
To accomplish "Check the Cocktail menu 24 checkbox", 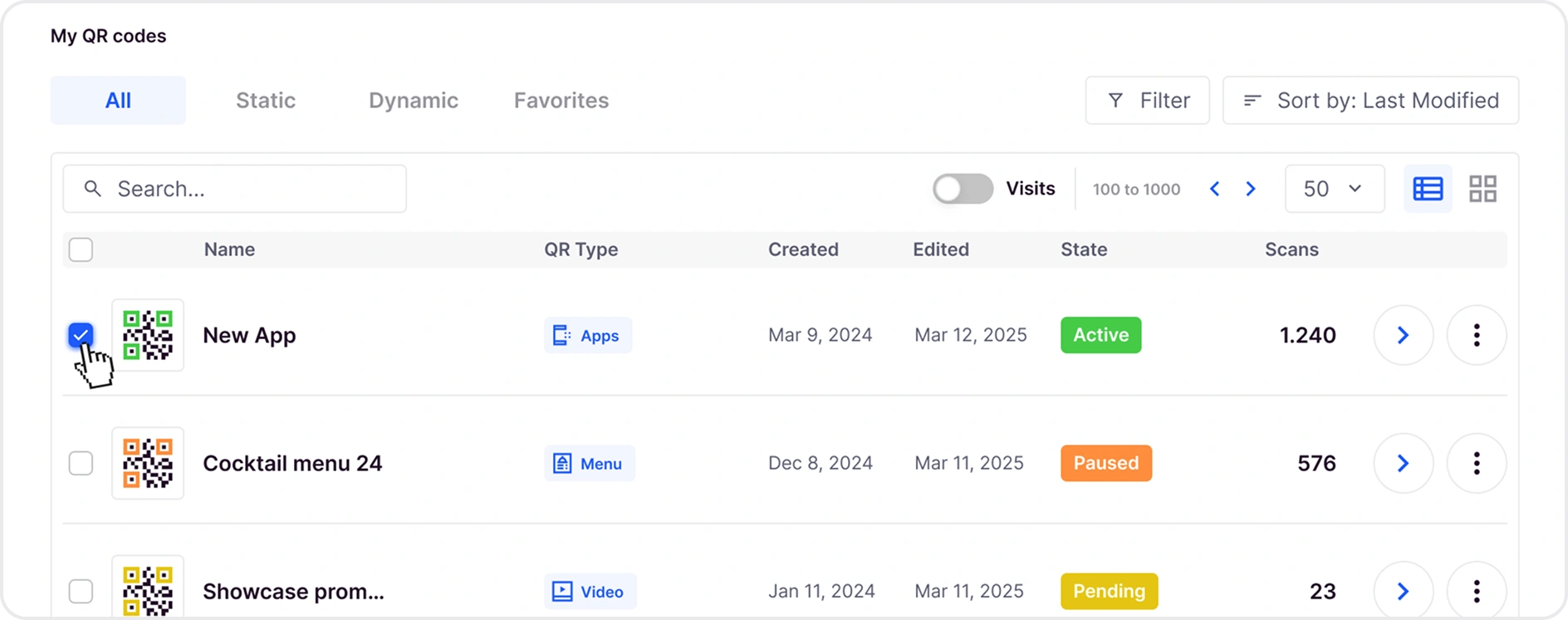I will coord(81,463).
